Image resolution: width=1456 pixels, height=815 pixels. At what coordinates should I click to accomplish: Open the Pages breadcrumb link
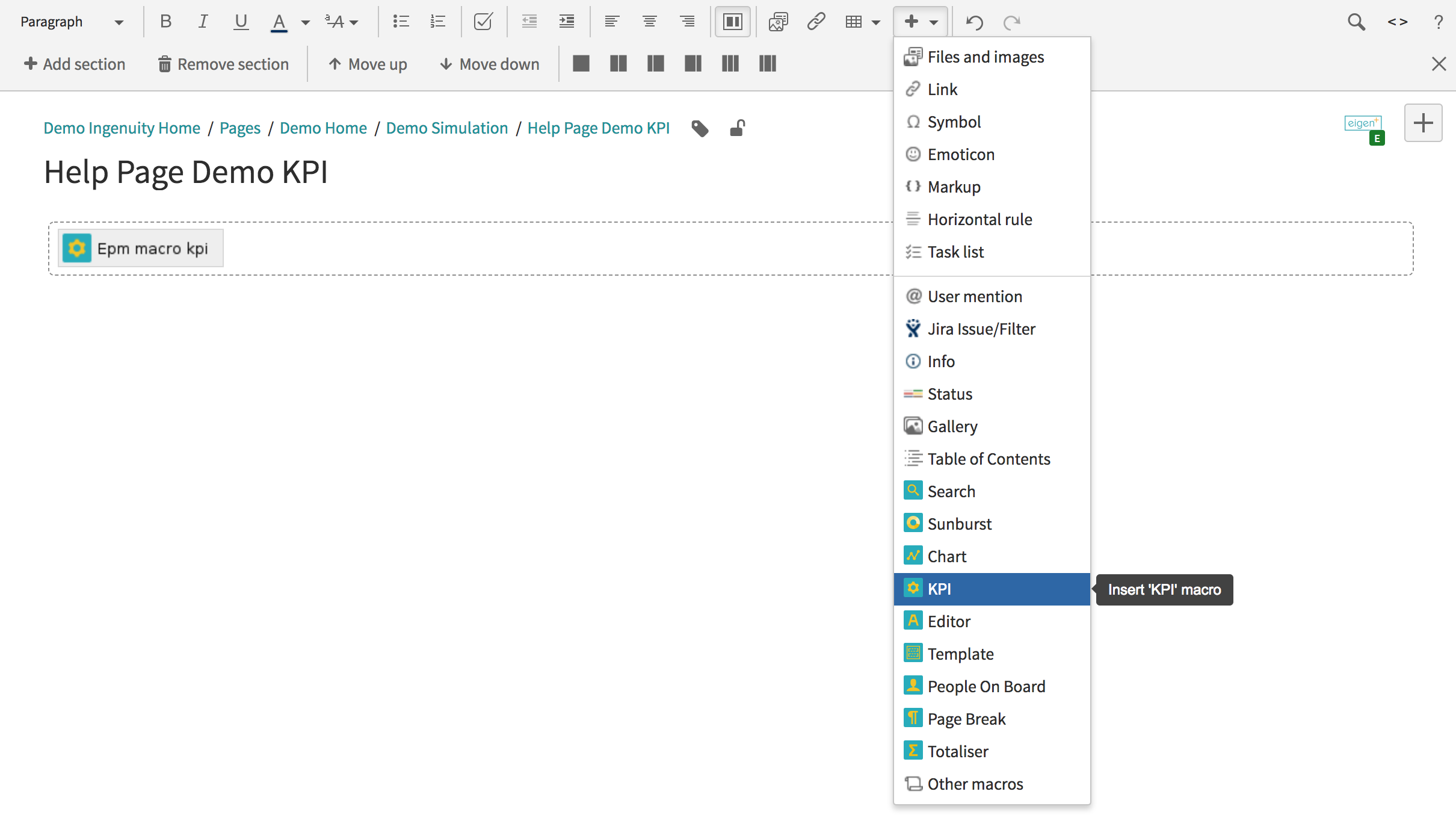point(240,128)
